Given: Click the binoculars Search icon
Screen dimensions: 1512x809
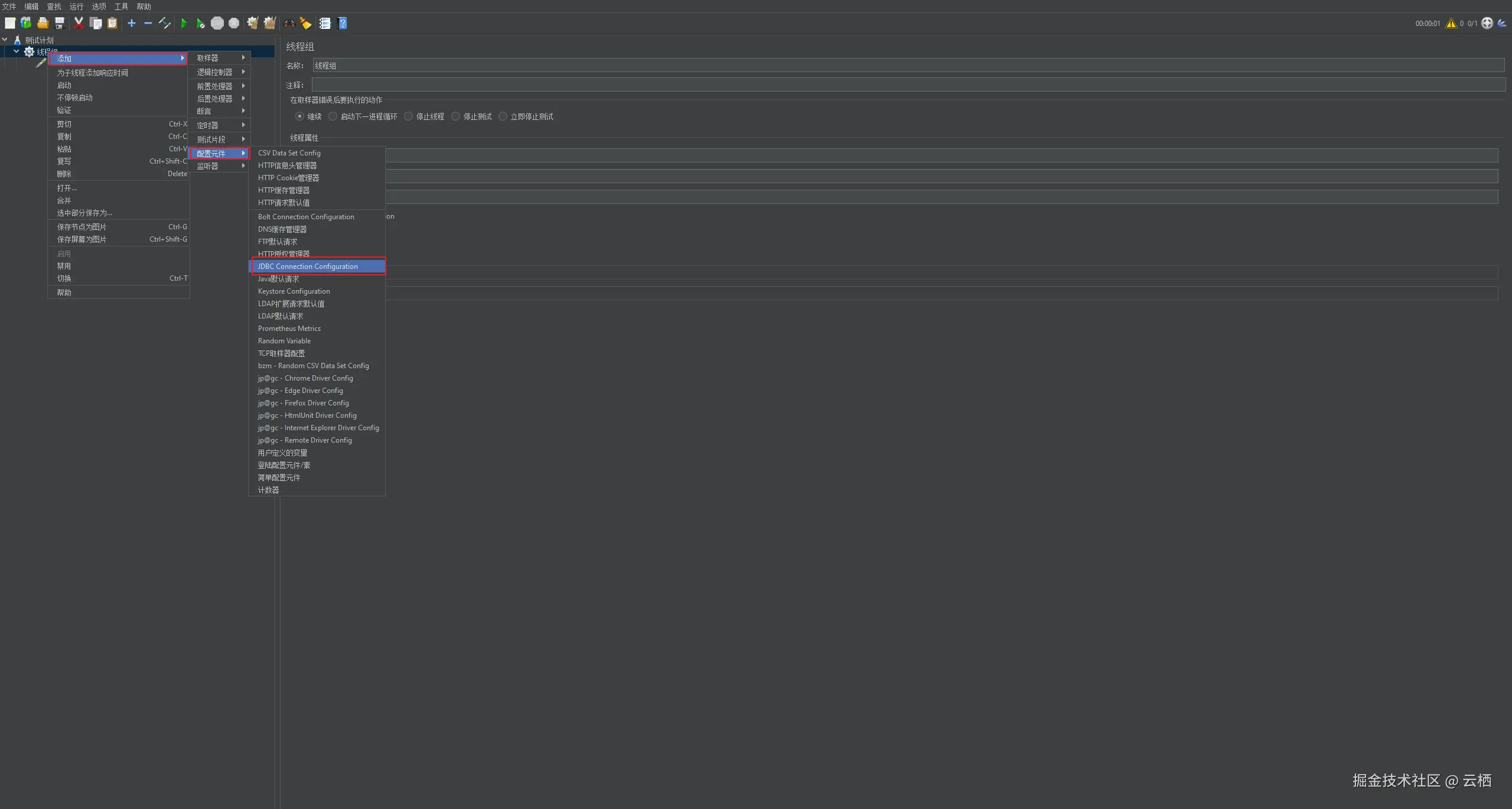Looking at the screenshot, I should pyautogui.click(x=289, y=24).
